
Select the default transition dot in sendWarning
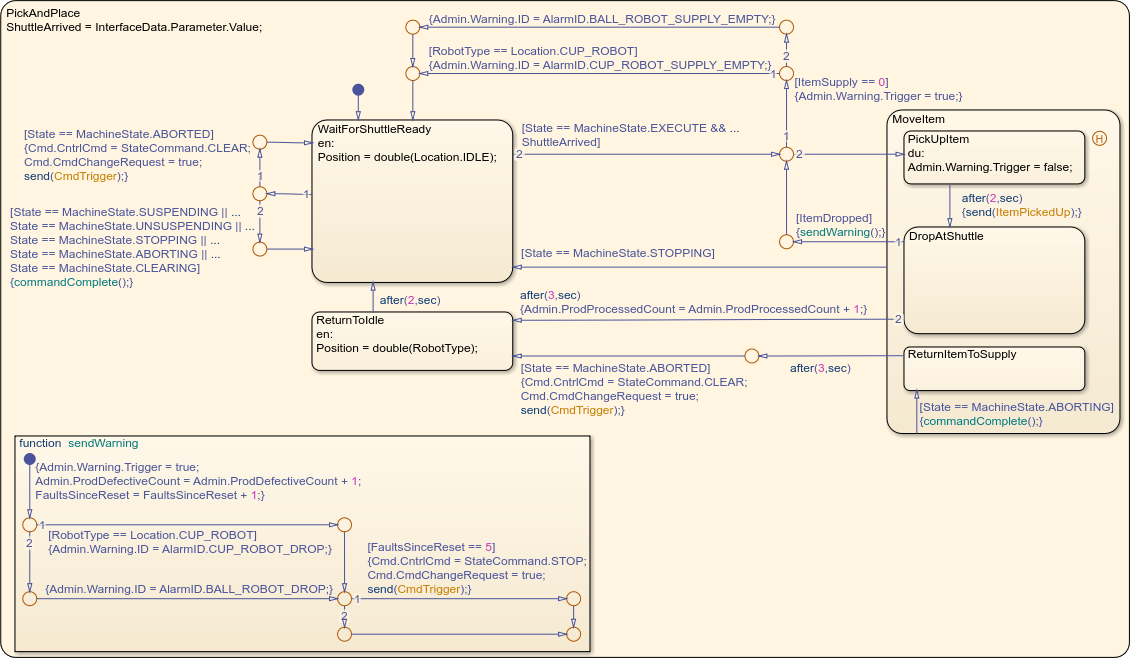[x=29, y=459]
